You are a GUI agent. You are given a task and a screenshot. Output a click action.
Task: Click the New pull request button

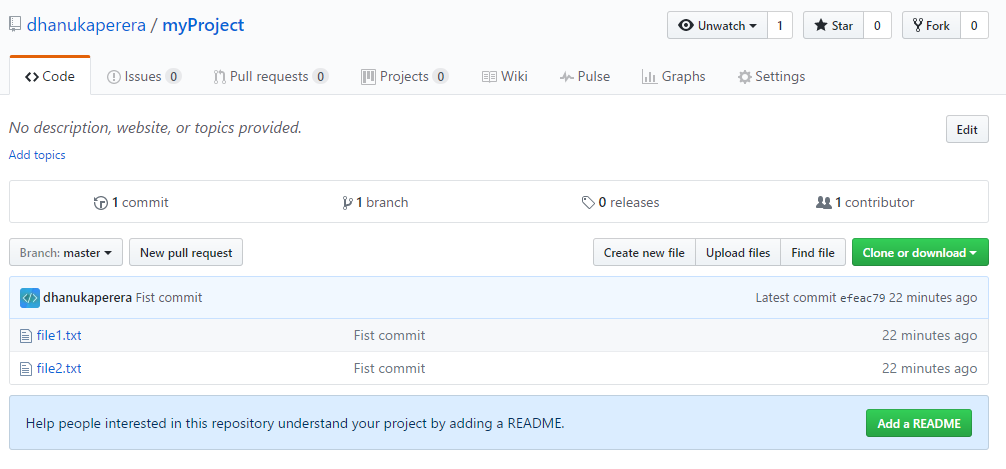[186, 253]
